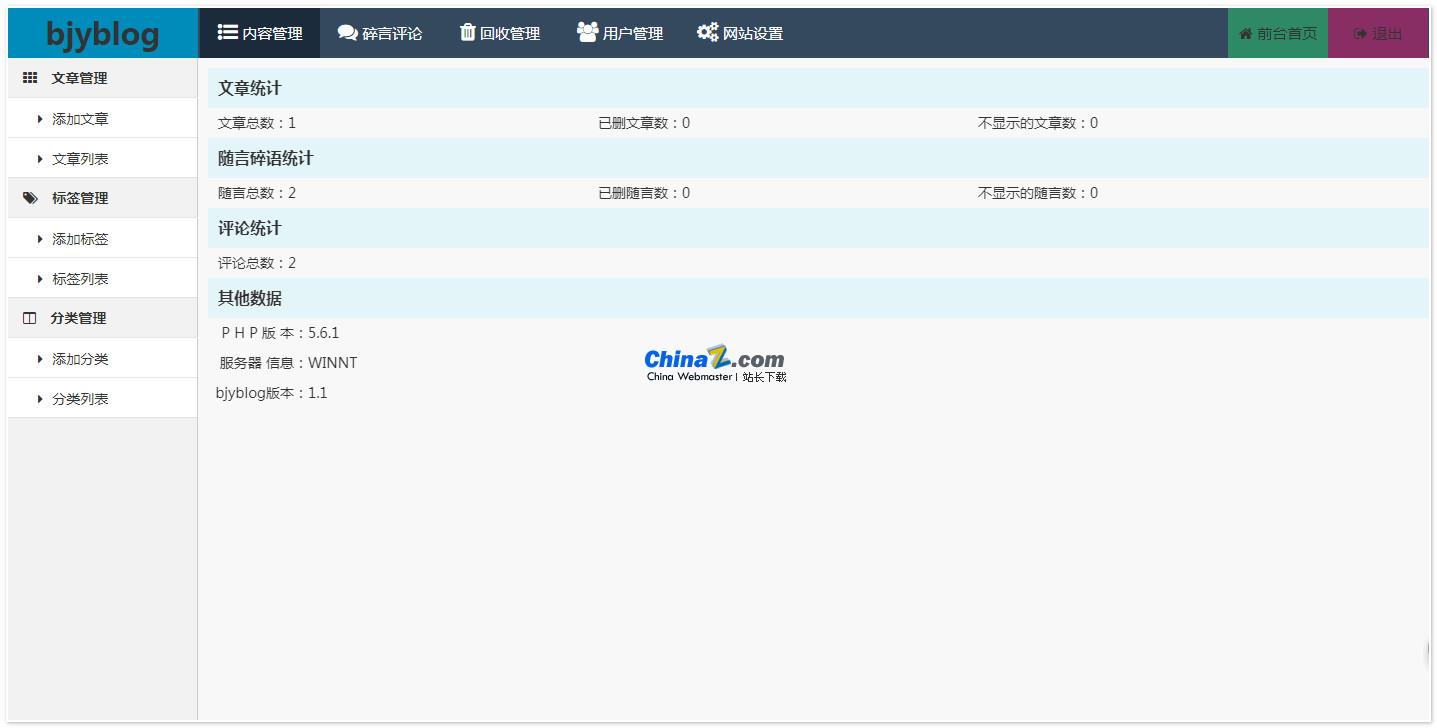Click the column icon next to 分类管理
The image size is (1437, 728).
click(x=30, y=317)
